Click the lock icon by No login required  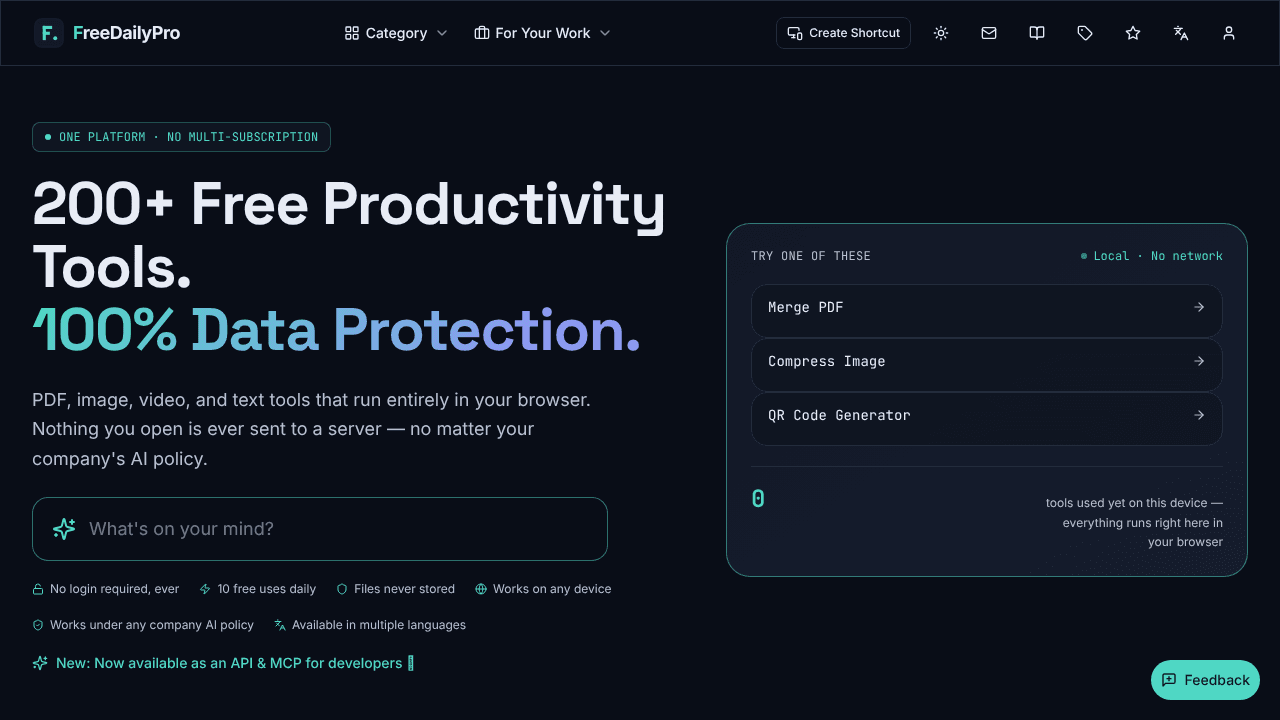(38, 589)
